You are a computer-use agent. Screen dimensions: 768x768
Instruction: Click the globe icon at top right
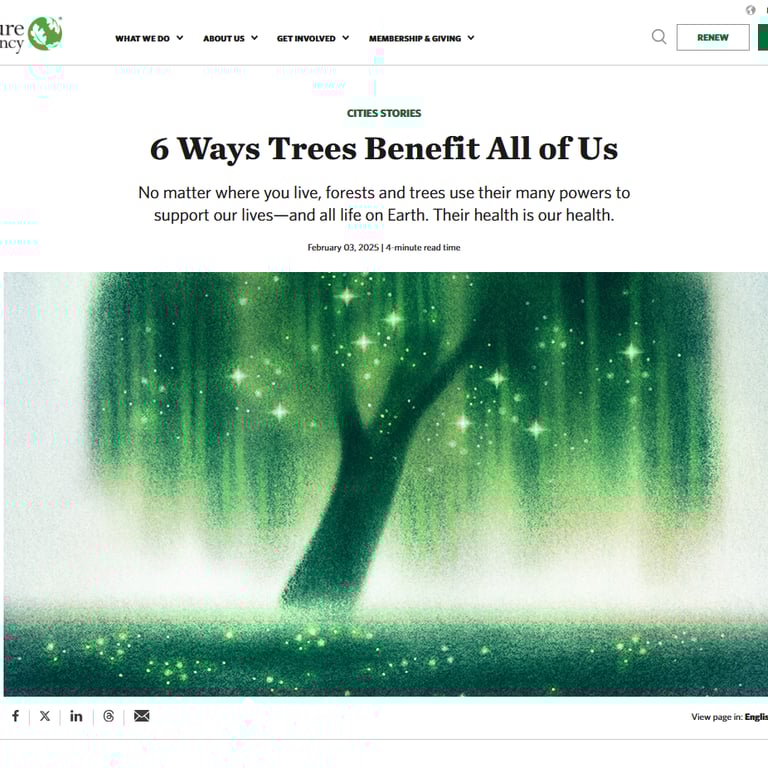pyautogui.click(x=750, y=10)
